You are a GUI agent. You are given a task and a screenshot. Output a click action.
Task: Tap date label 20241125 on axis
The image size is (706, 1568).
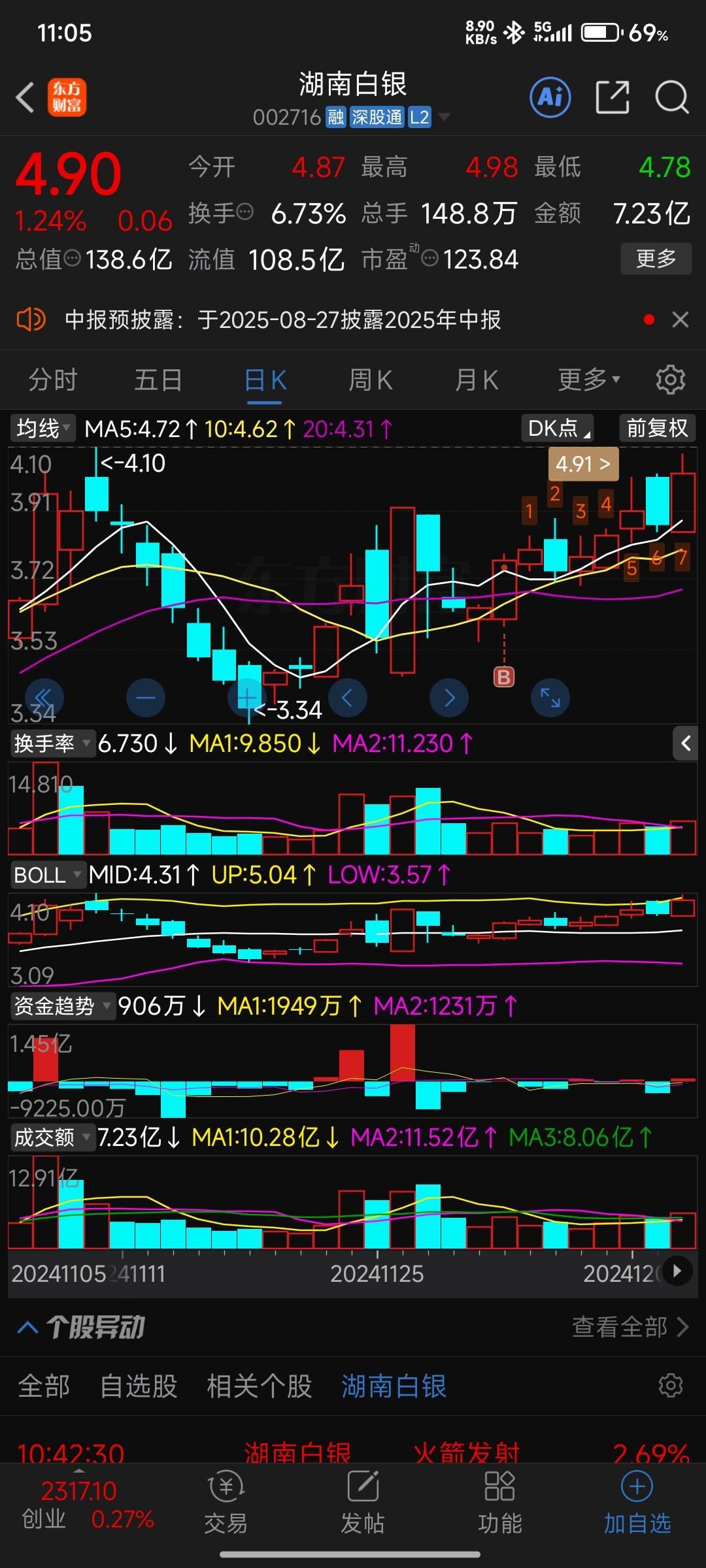(x=377, y=1273)
